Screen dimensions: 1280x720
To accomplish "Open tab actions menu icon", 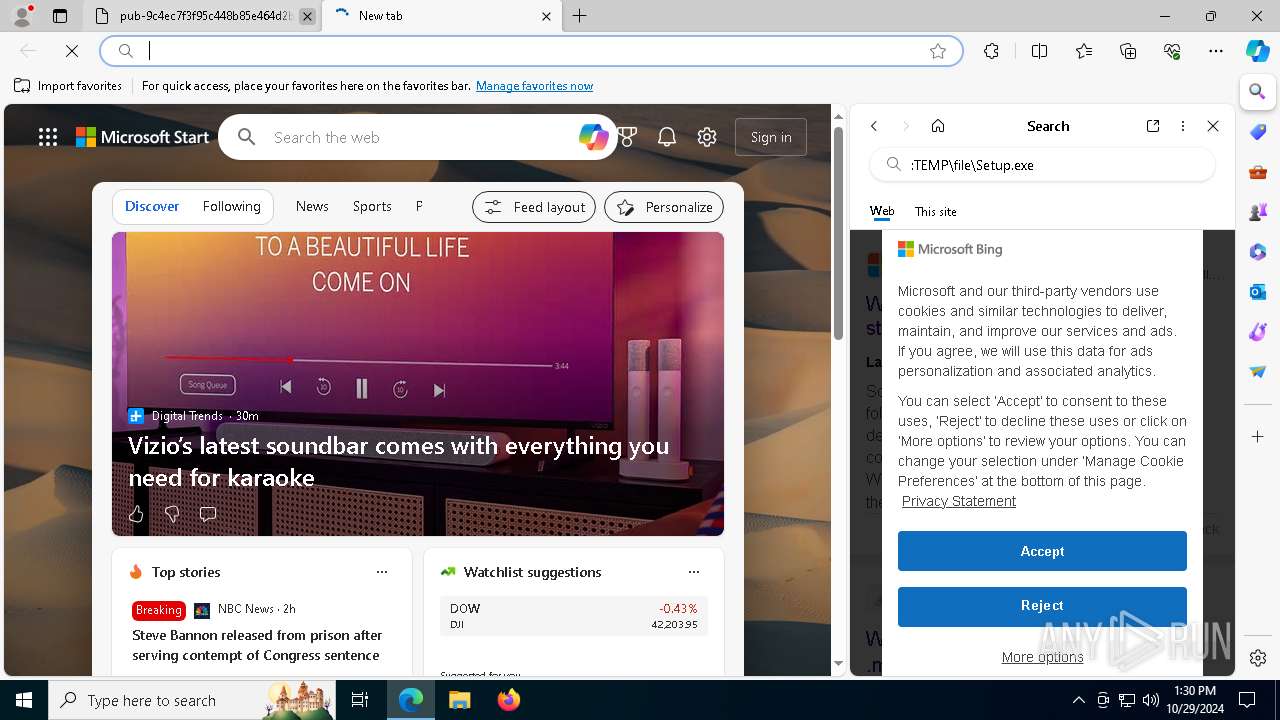I will coord(60,16).
